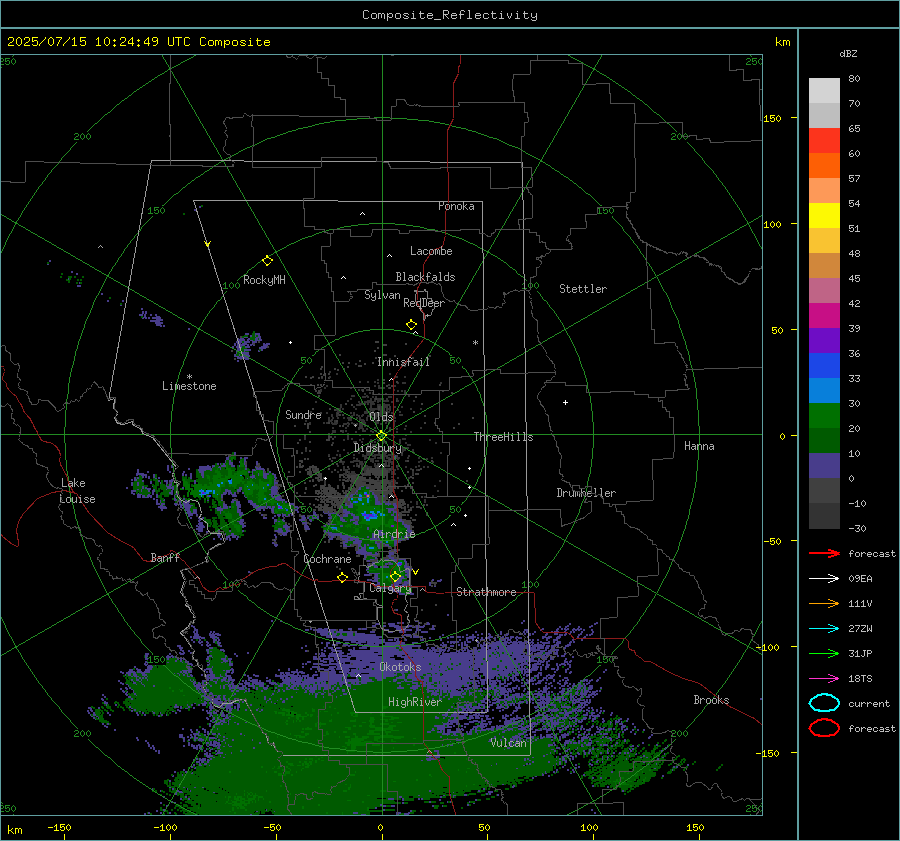This screenshot has width=900, height=841.
Task: Click the Banff town label
Action: pos(165,557)
